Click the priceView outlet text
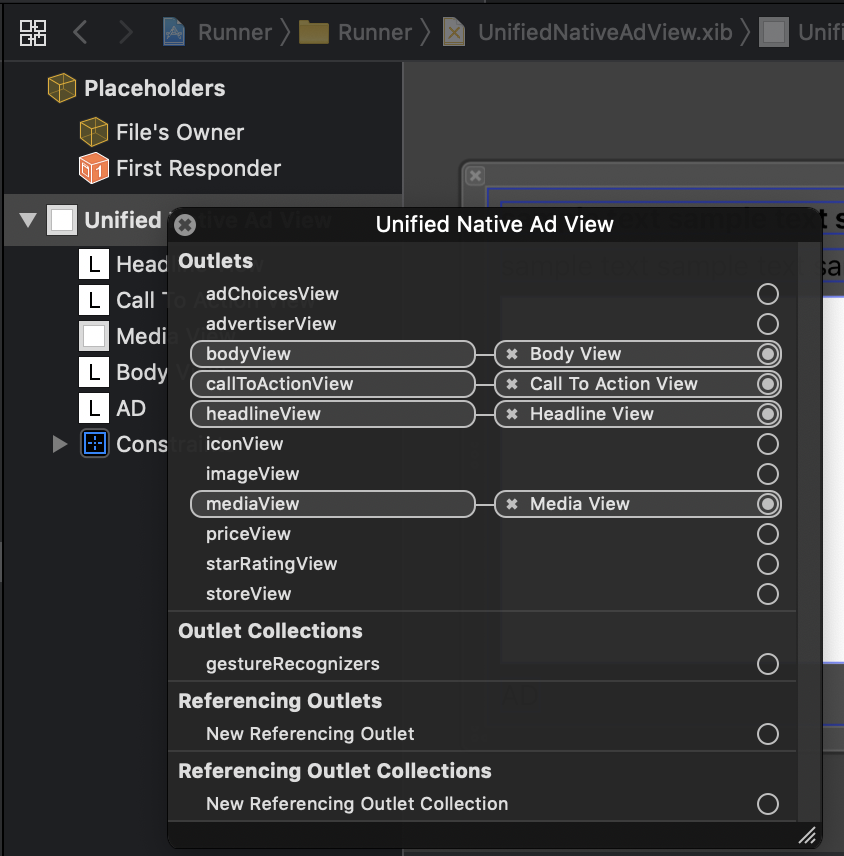The height and width of the screenshot is (856, 844). tap(248, 534)
